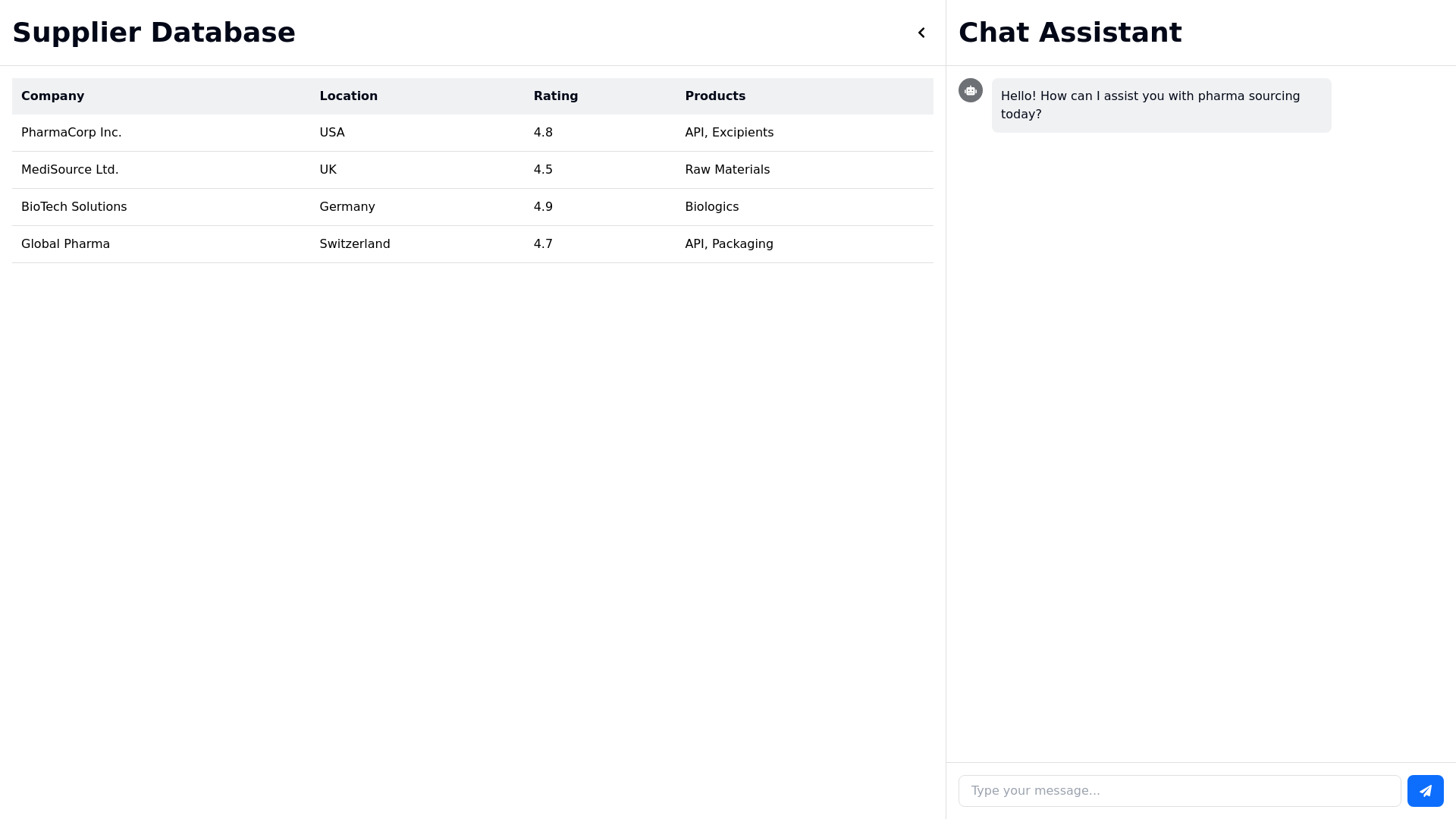Click the 4.9 rating value
The width and height of the screenshot is (1456, 819).
point(543,207)
